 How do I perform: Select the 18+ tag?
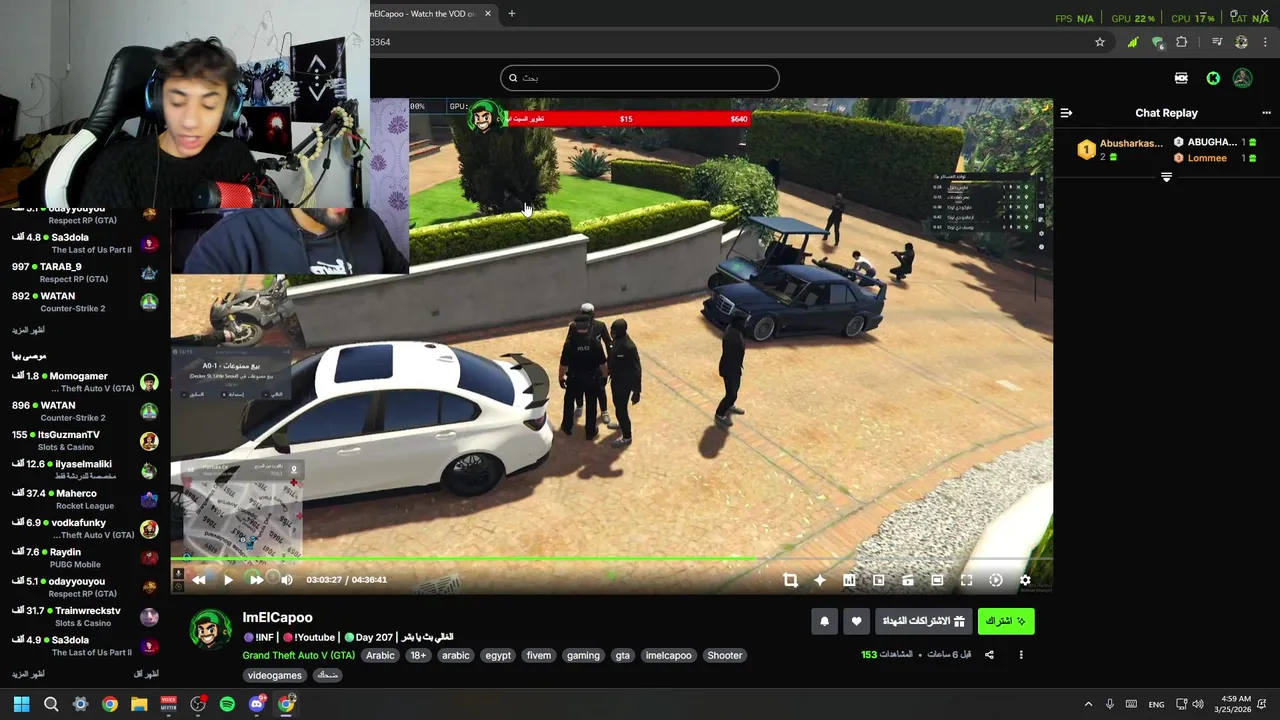tap(418, 656)
